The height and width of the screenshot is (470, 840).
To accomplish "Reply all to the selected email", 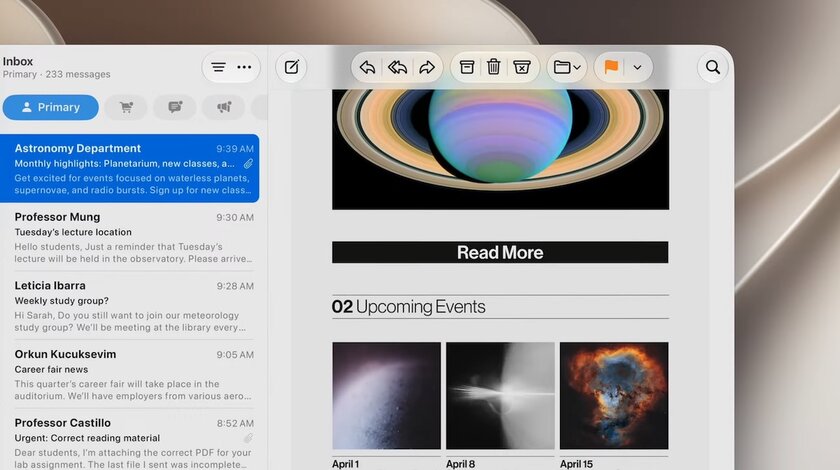I will pyautogui.click(x=398, y=67).
